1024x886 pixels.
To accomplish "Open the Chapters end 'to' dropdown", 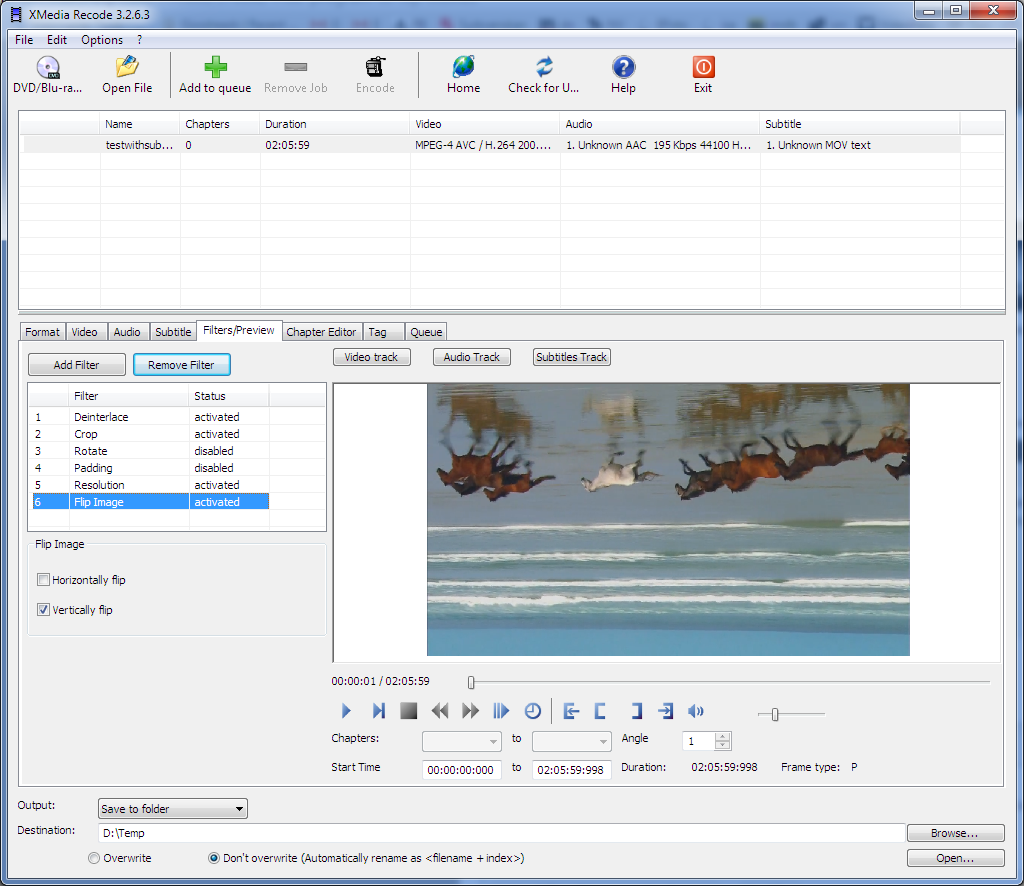I will (572, 741).
